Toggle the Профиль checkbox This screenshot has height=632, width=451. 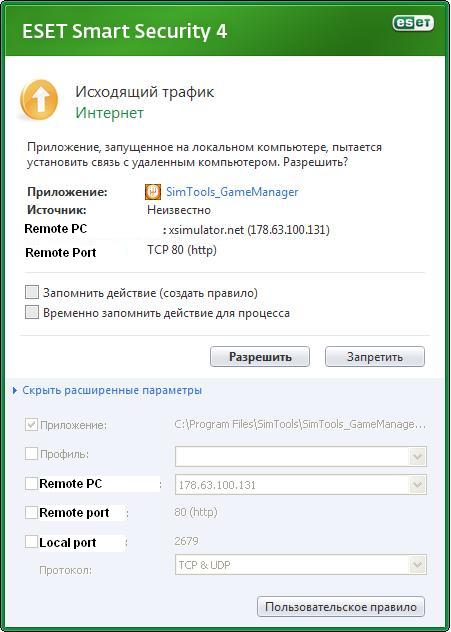click(x=31, y=454)
